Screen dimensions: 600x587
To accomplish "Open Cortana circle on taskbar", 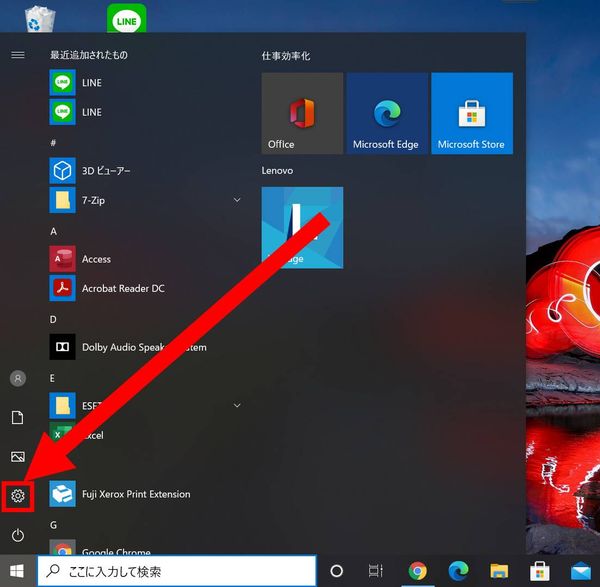I will coord(336,571).
